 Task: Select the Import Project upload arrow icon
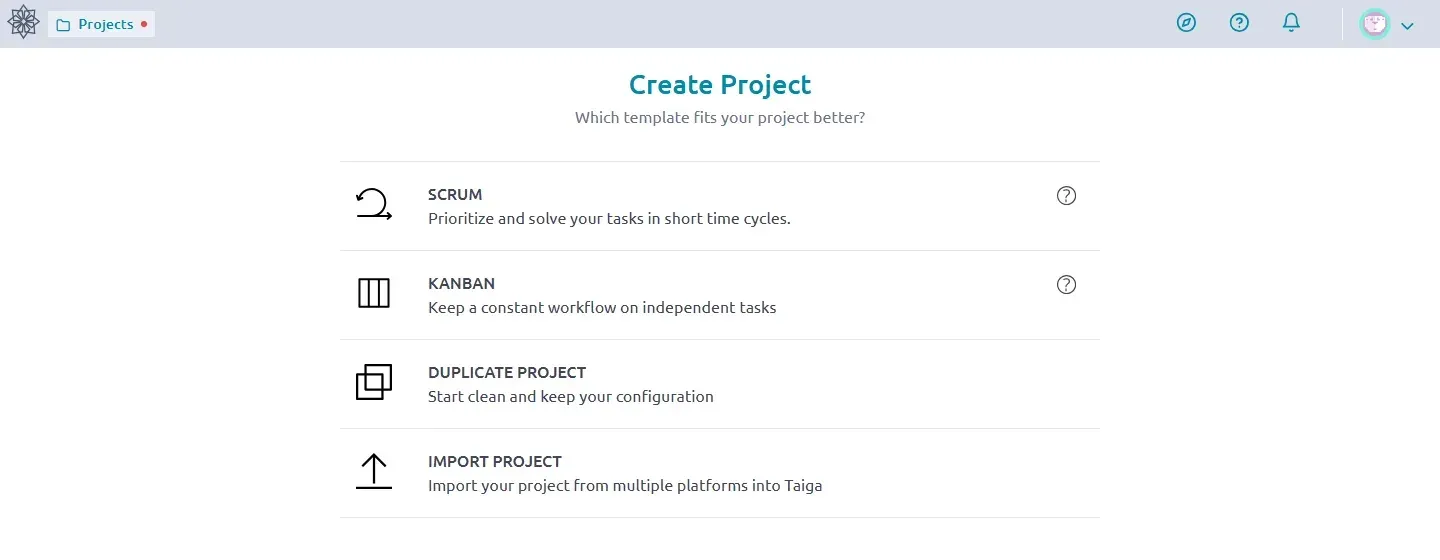point(374,471)
